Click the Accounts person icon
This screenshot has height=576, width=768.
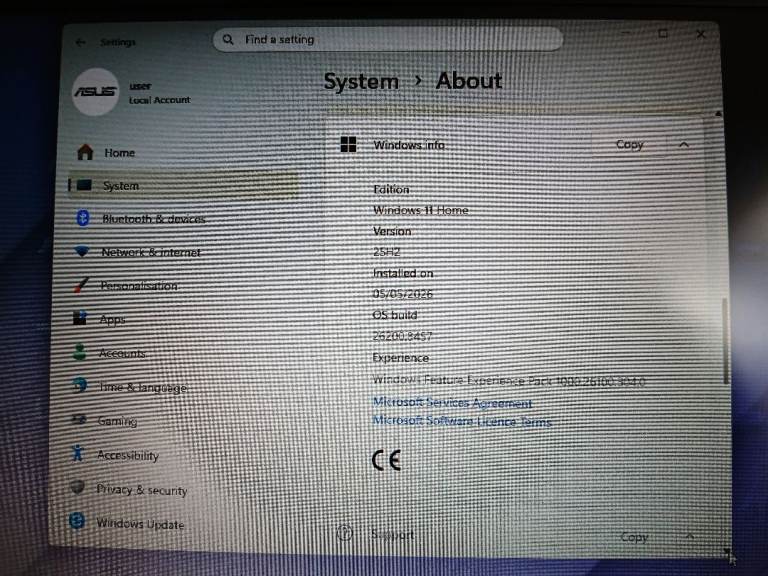pyautogui.click(x=79, y=352)
